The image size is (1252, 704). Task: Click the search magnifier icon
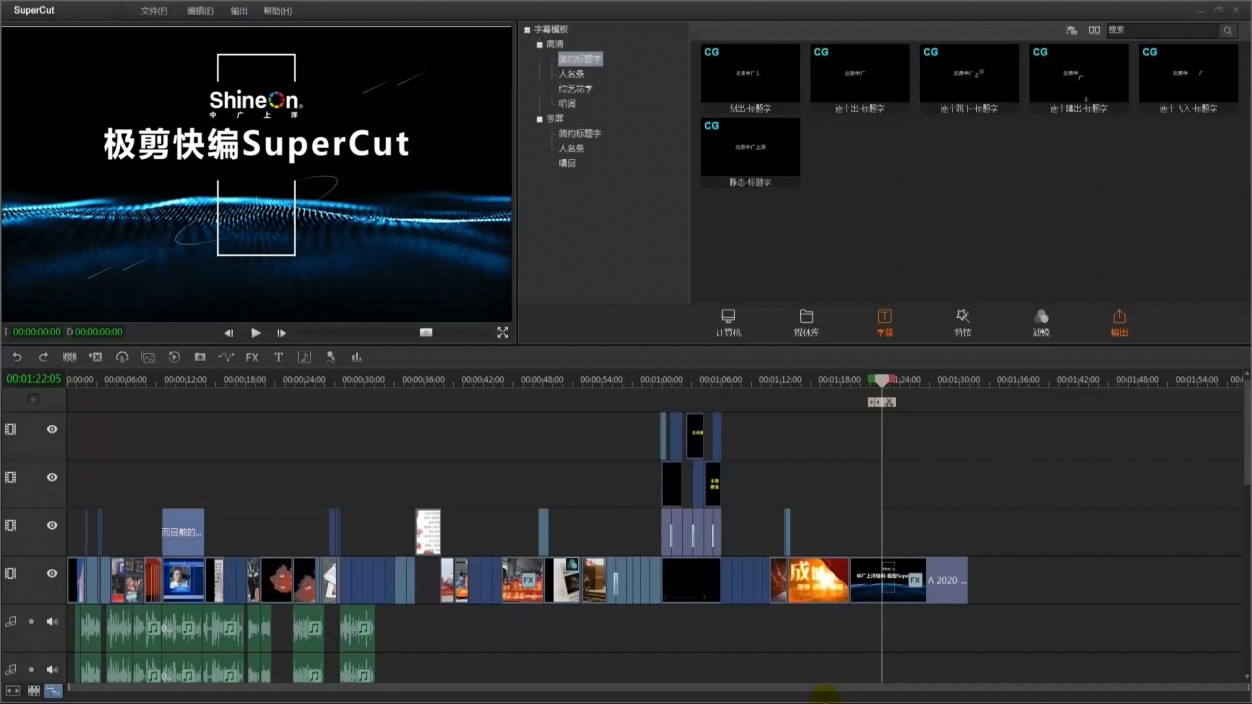click(1227, 31)
